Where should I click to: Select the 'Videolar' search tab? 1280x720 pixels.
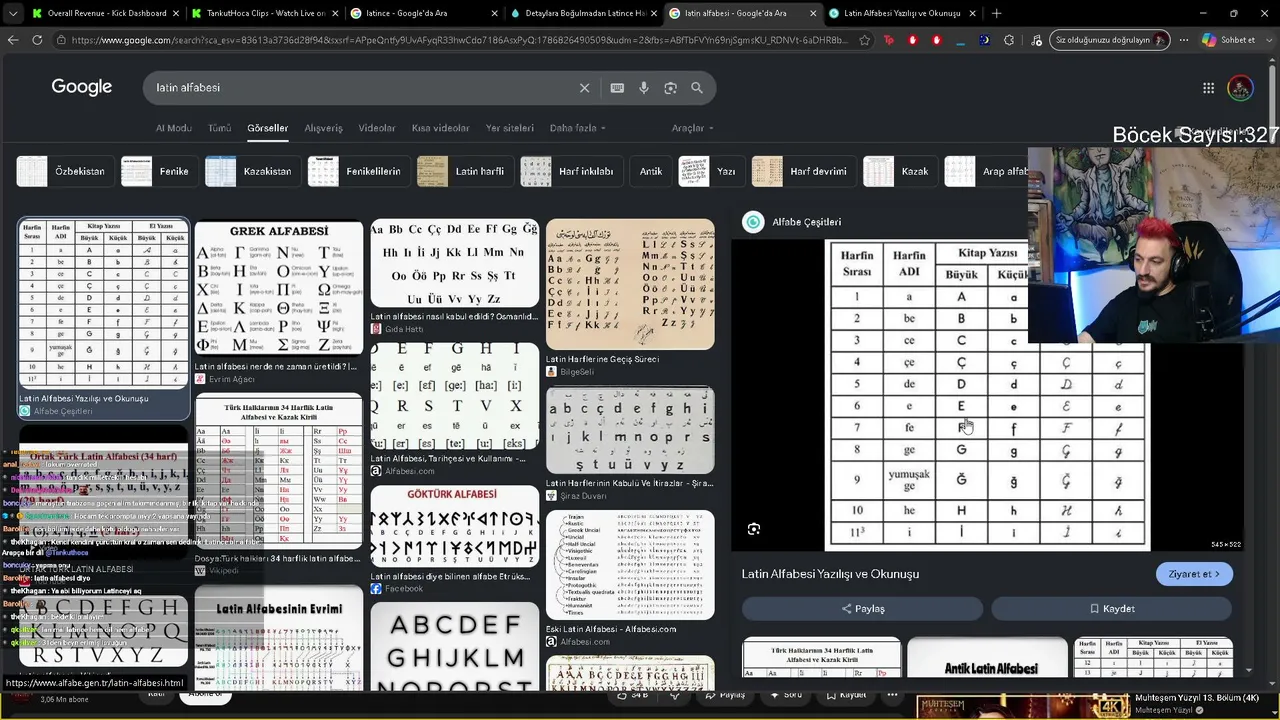point(377,128)
